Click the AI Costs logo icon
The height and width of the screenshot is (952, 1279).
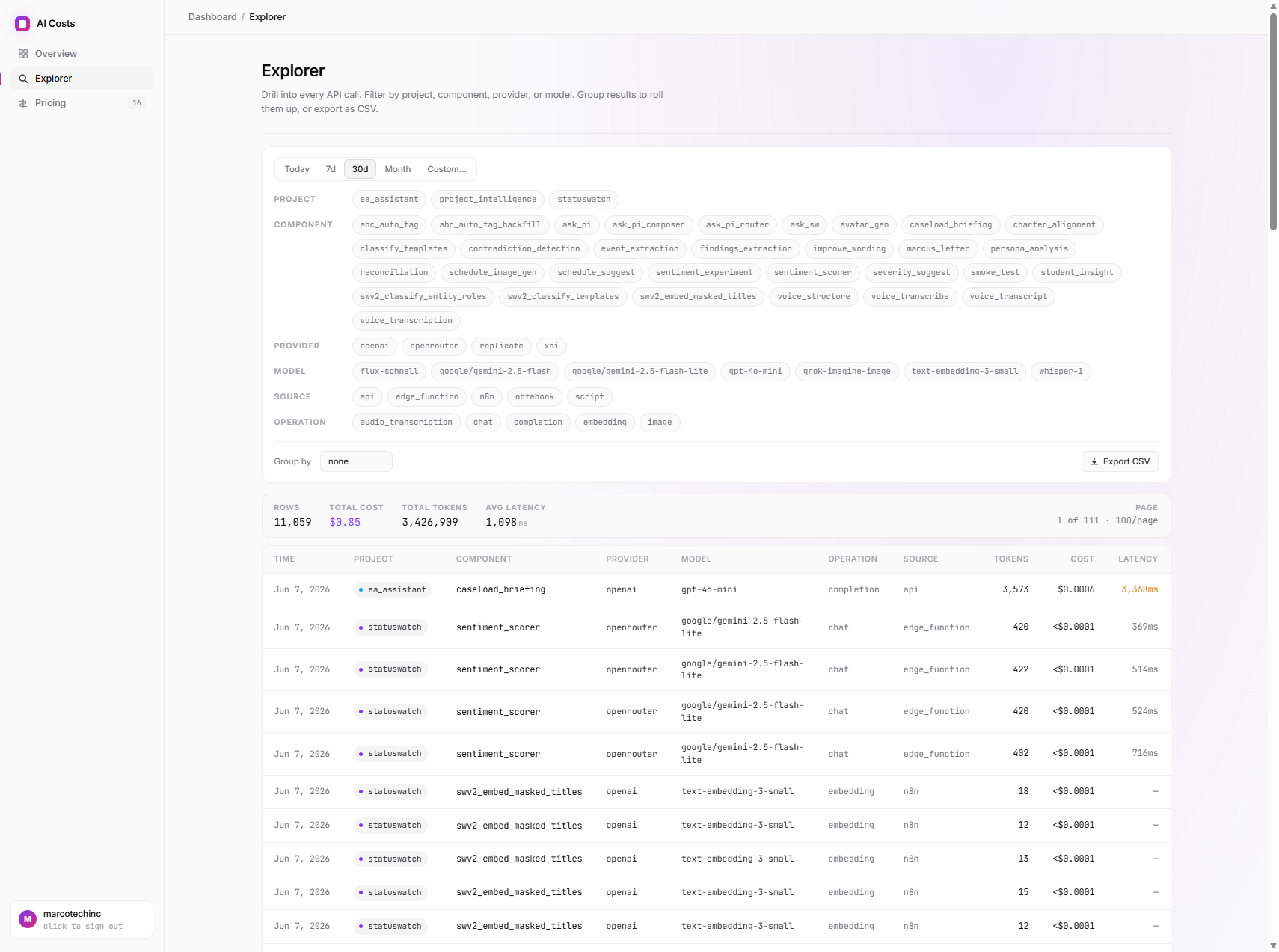22,24
